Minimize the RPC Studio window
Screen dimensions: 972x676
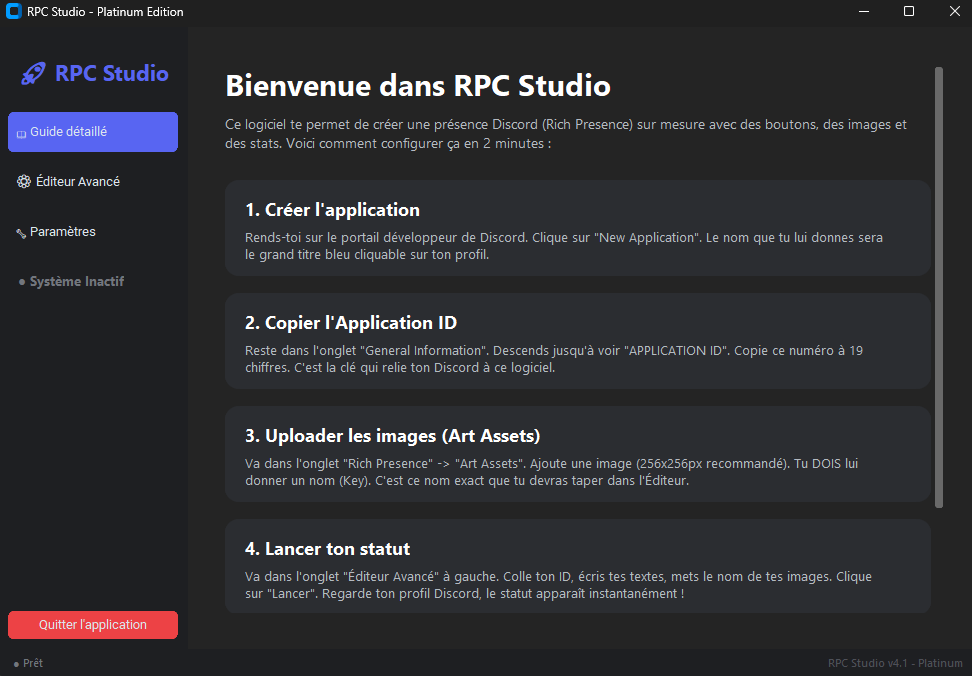click(864, 11)
